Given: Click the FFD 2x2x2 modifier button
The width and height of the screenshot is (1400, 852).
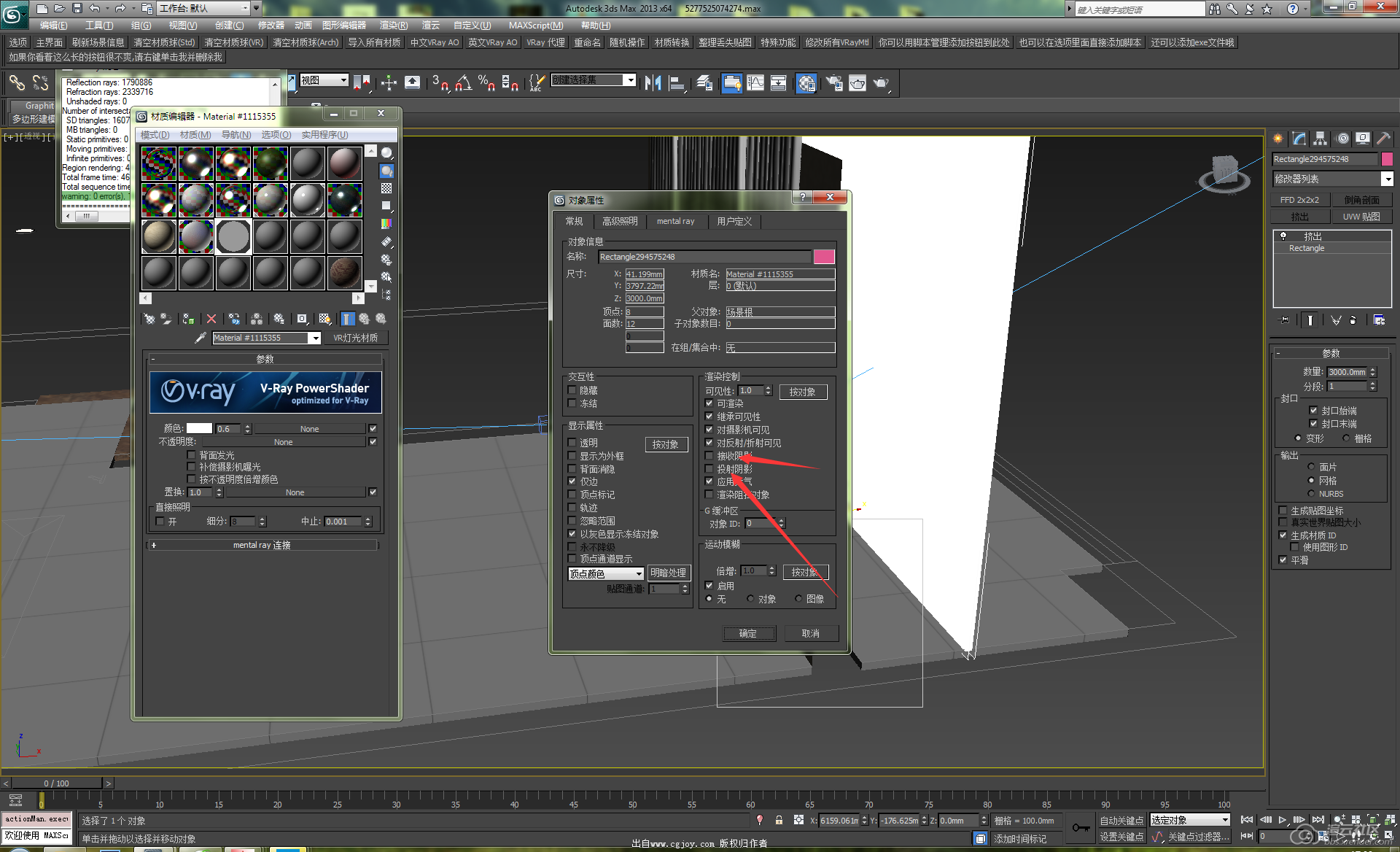Looking at the screenshot, I should click(1299, 200).
